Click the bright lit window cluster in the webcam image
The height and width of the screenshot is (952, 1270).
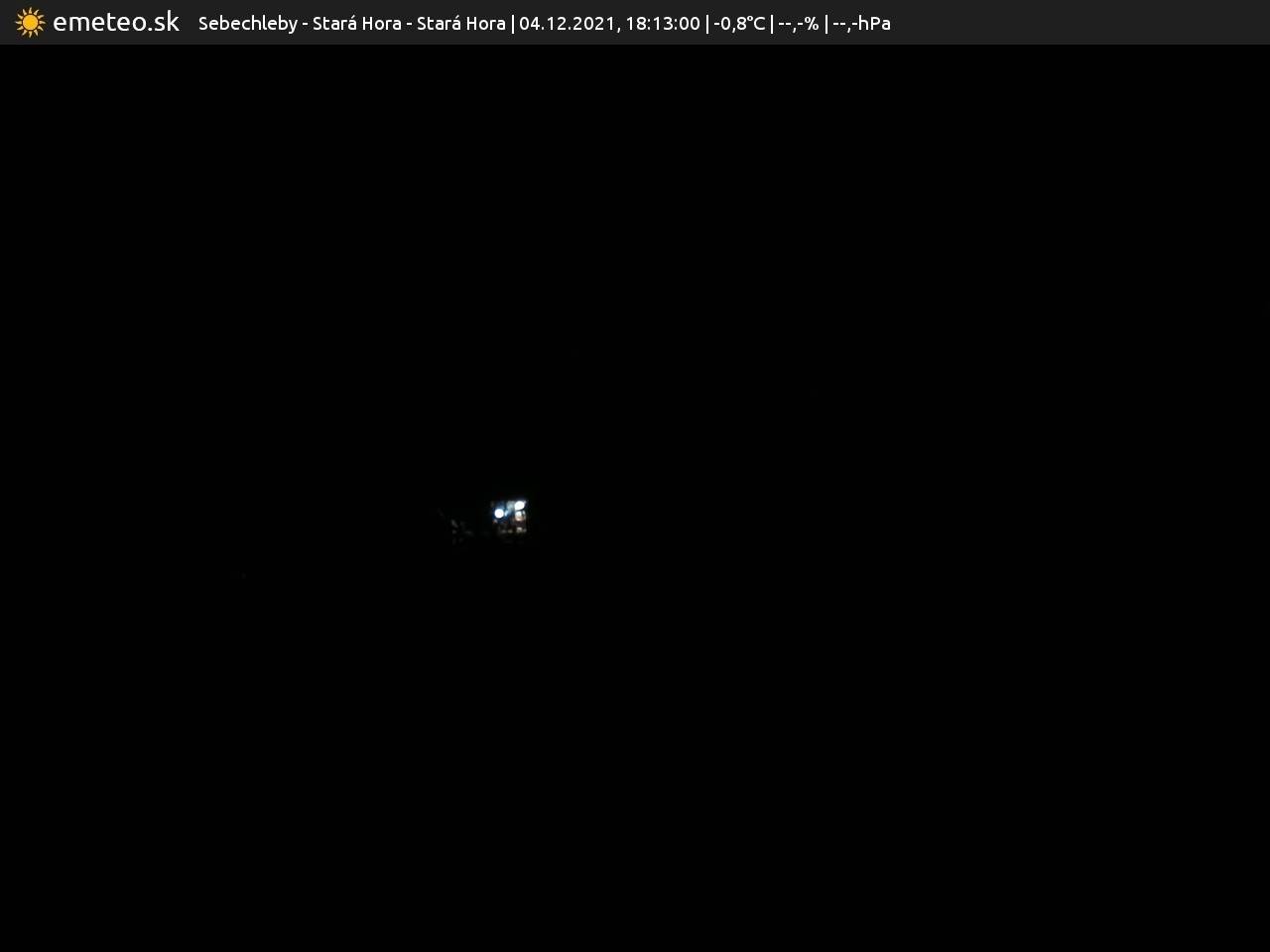click(x=510, y=517)
